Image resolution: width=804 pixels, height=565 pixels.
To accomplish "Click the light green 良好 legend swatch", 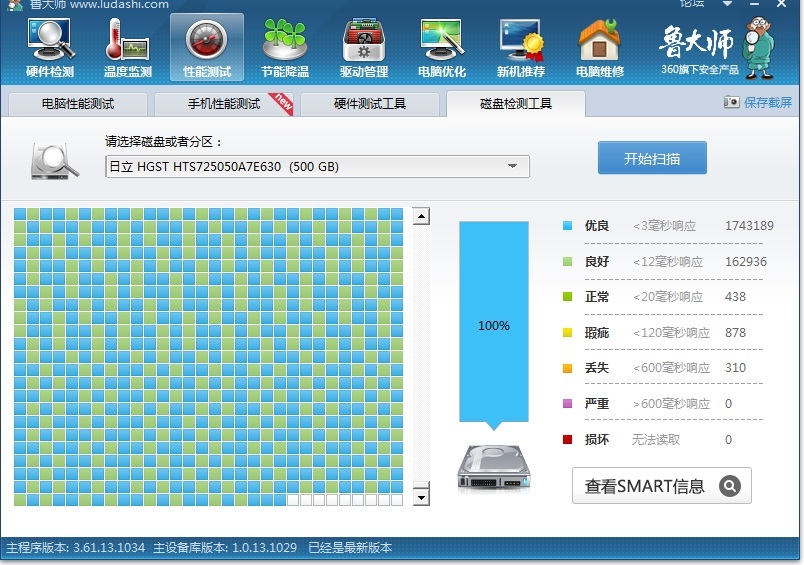I will [567, 261].
